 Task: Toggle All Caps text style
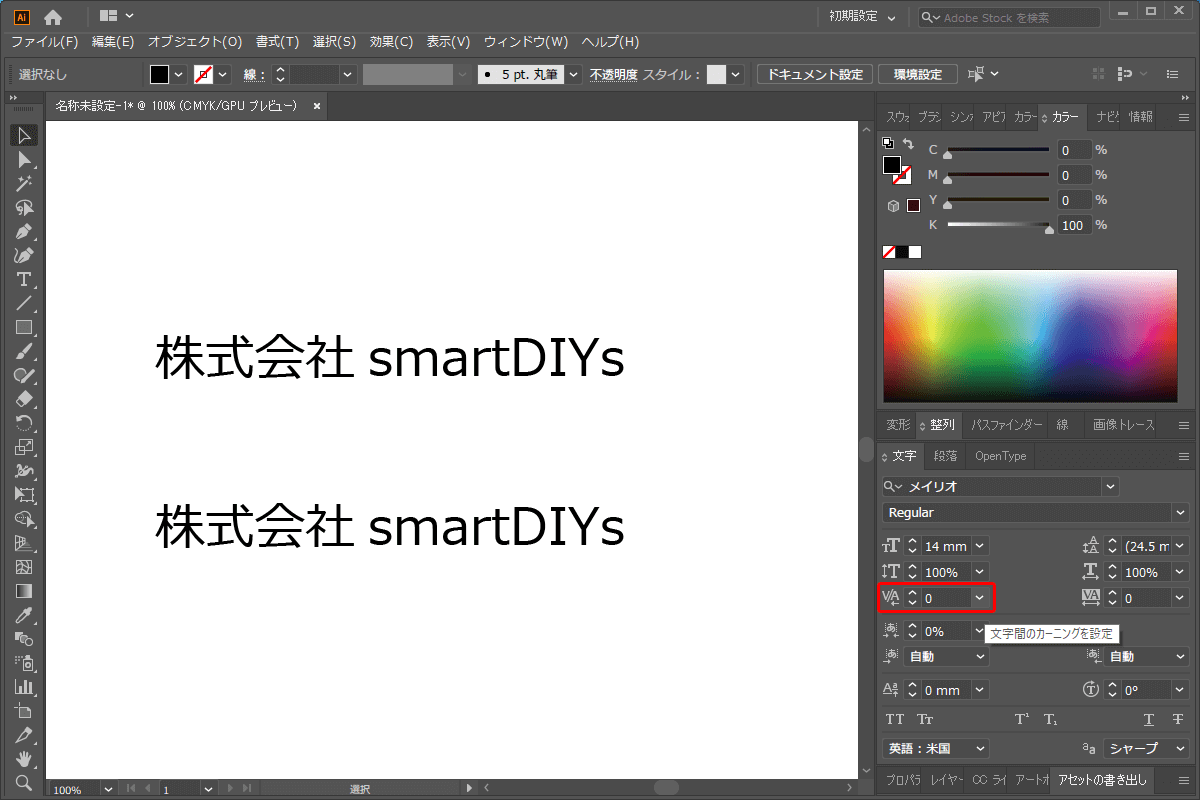(x=895, y=720)
